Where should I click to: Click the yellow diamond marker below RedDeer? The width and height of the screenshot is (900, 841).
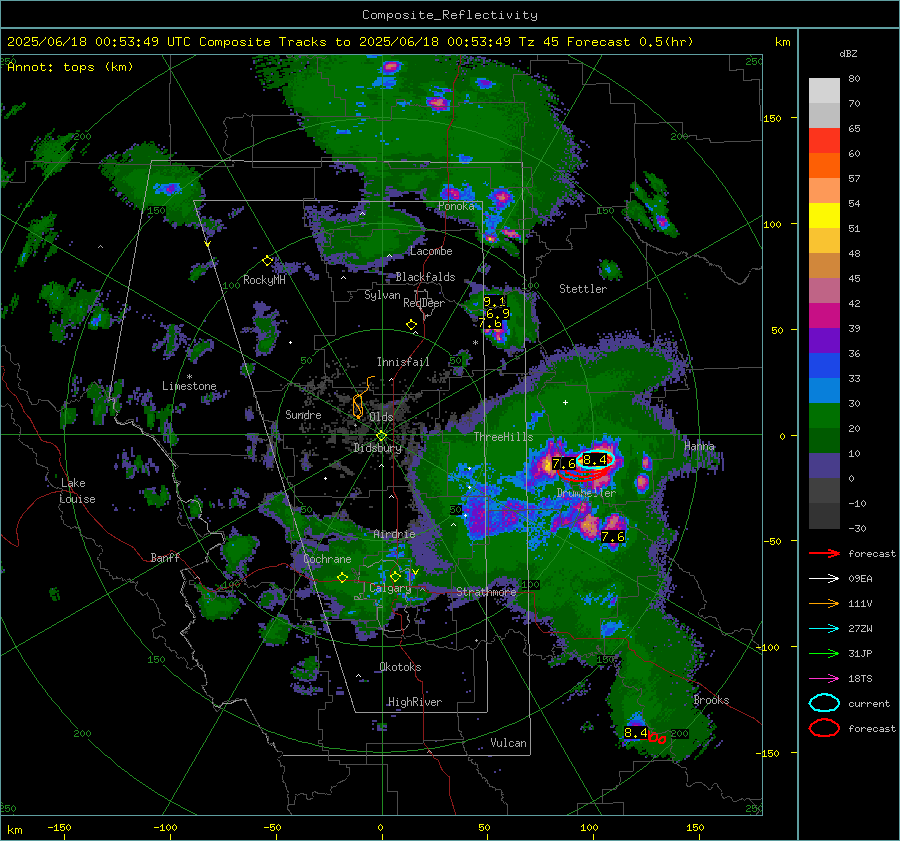412,325
